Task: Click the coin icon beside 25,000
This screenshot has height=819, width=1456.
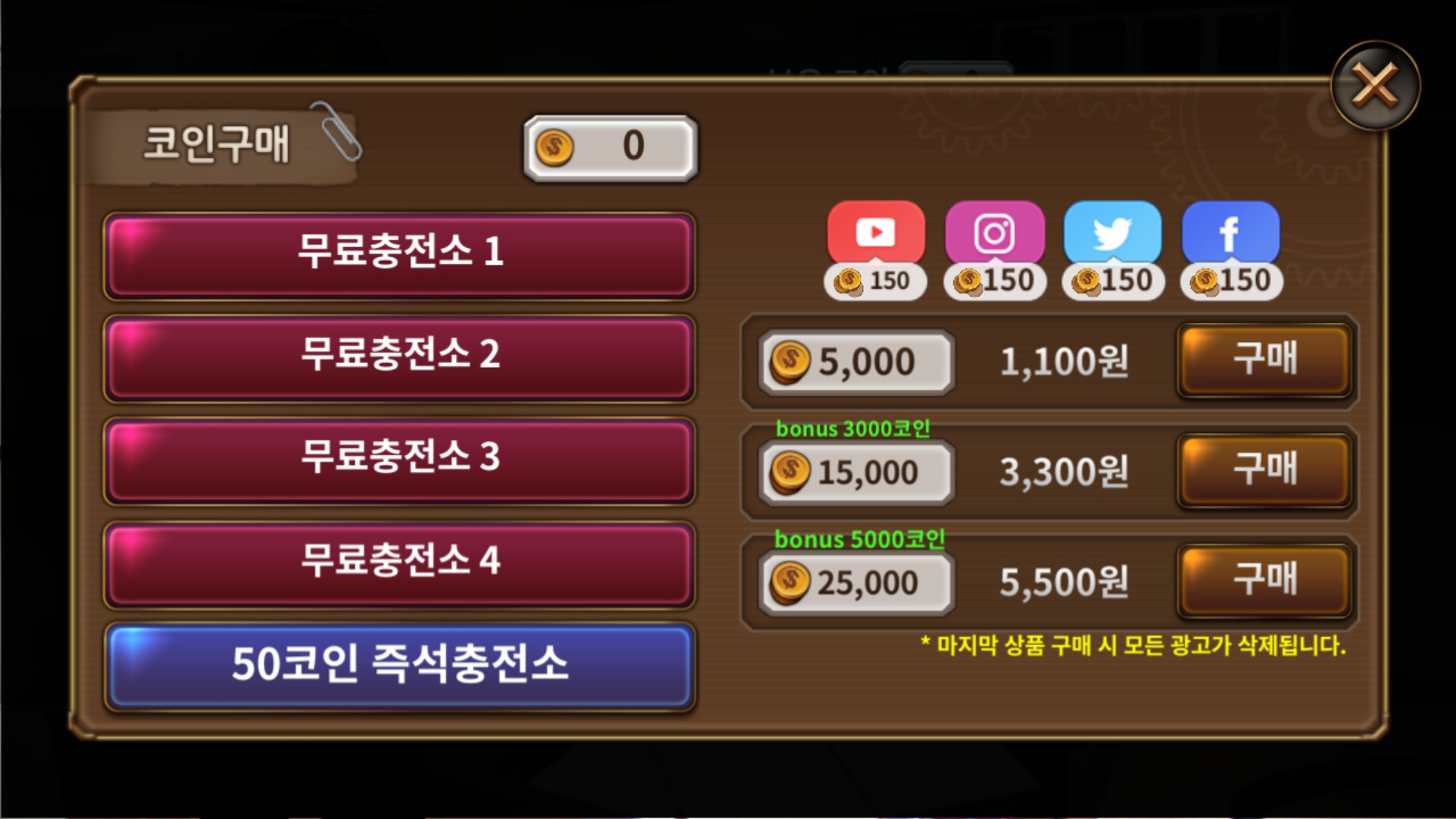Action: tap(790, 582)
